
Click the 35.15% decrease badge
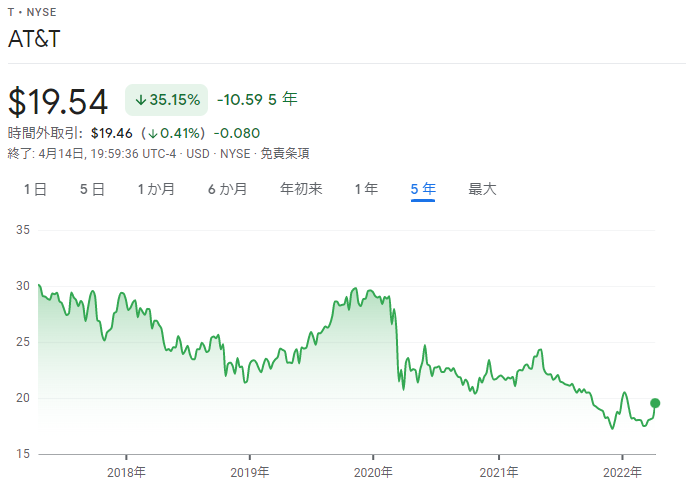point(166,100)
